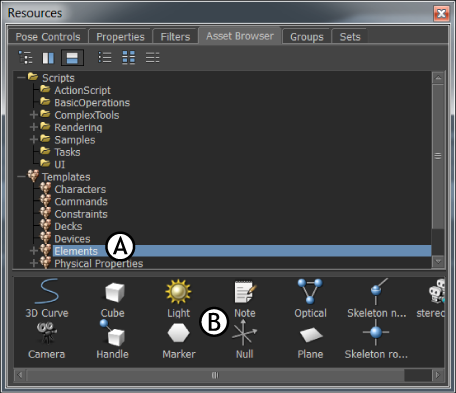This screenshot has height=393, width=456.
Task: Expand the ComplexTools folder
Action: (34, 115)
